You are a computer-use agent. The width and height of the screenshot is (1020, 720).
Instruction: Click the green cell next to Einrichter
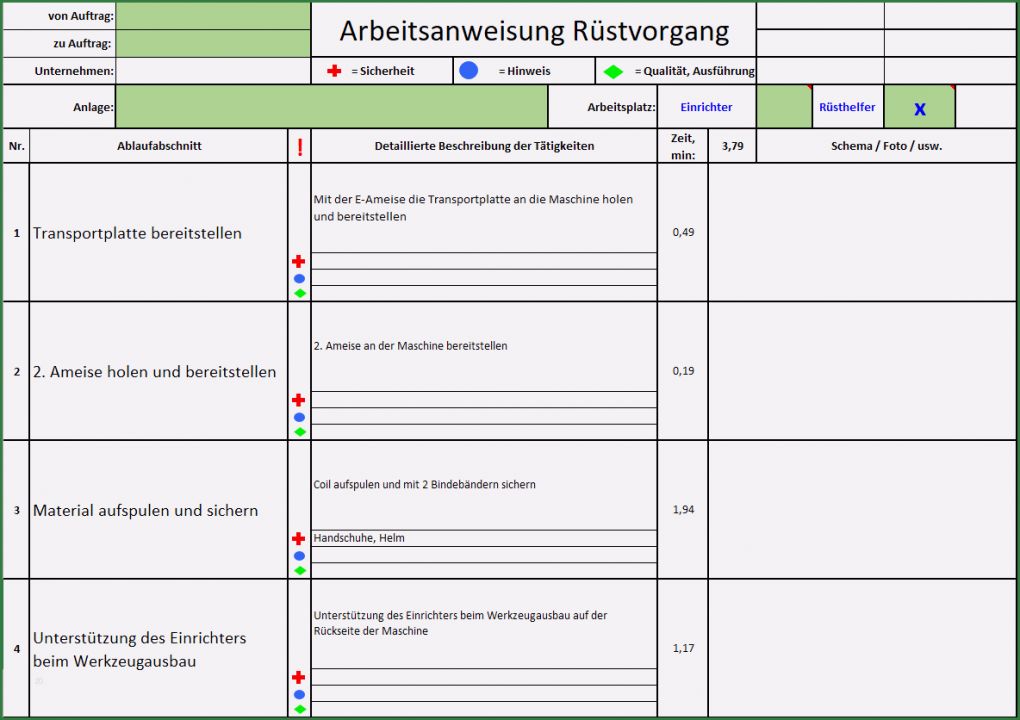(x=781, y=106)
